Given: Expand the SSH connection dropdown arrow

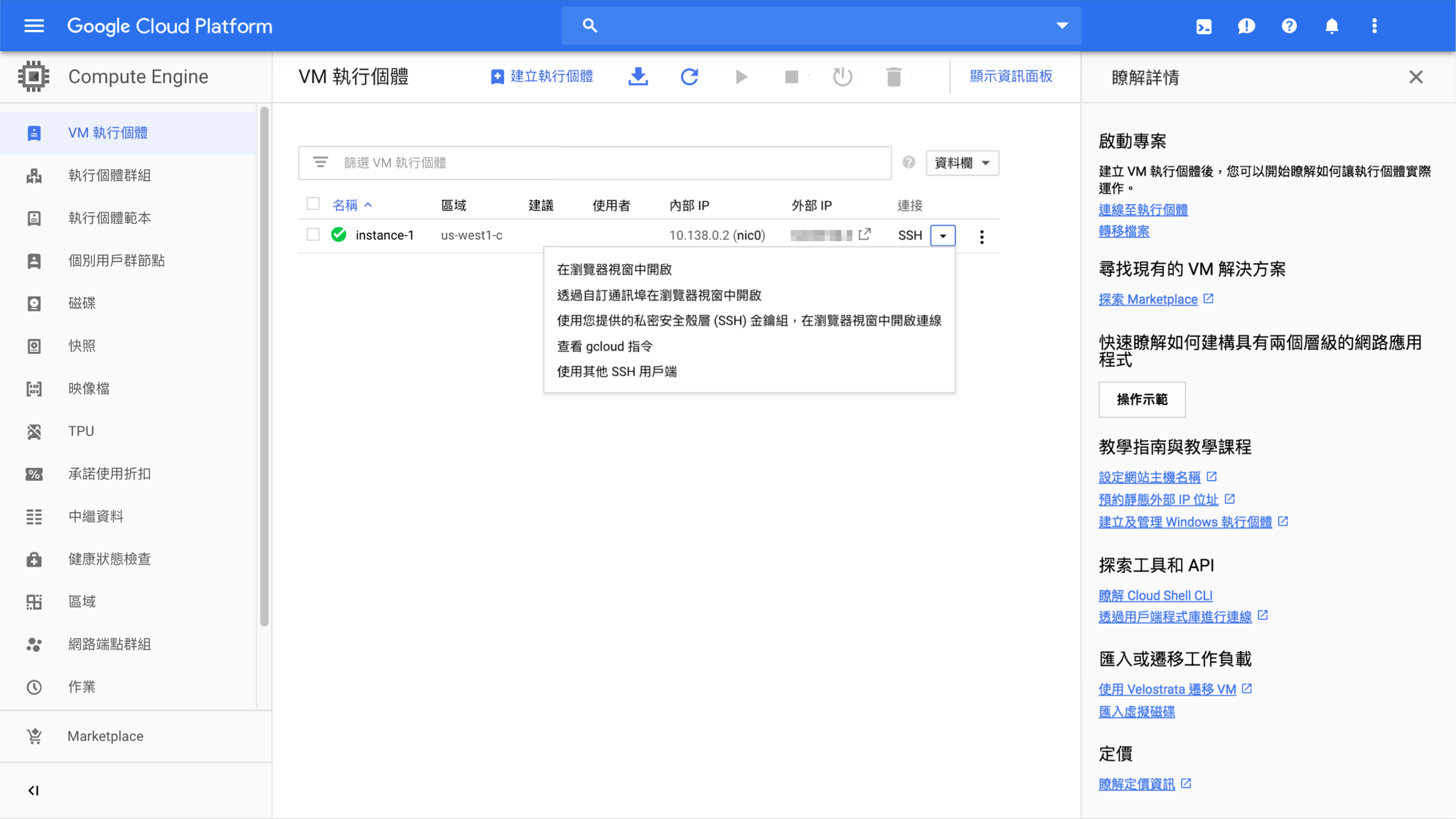Looking at the screenshot, I should [943, 235].
